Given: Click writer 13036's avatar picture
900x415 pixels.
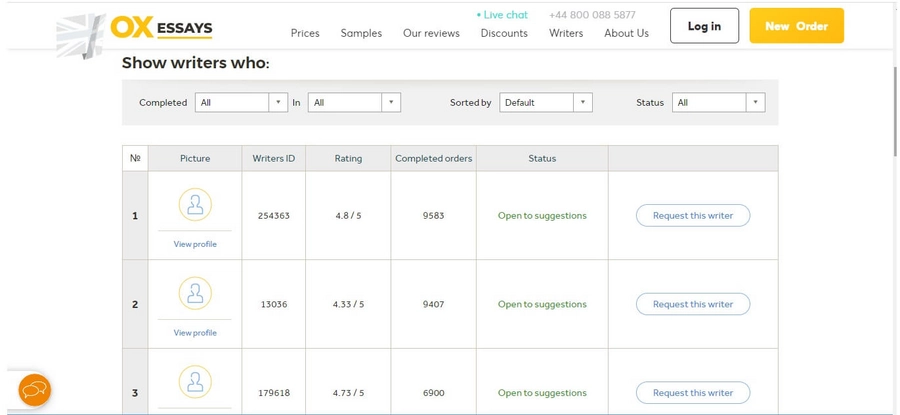Looking at the screenshot, I should 195,293.
